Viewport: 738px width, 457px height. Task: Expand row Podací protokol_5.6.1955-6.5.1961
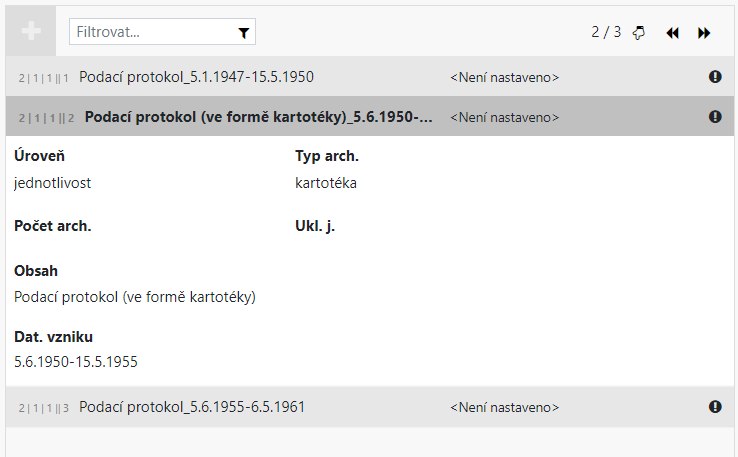point(192,407)
